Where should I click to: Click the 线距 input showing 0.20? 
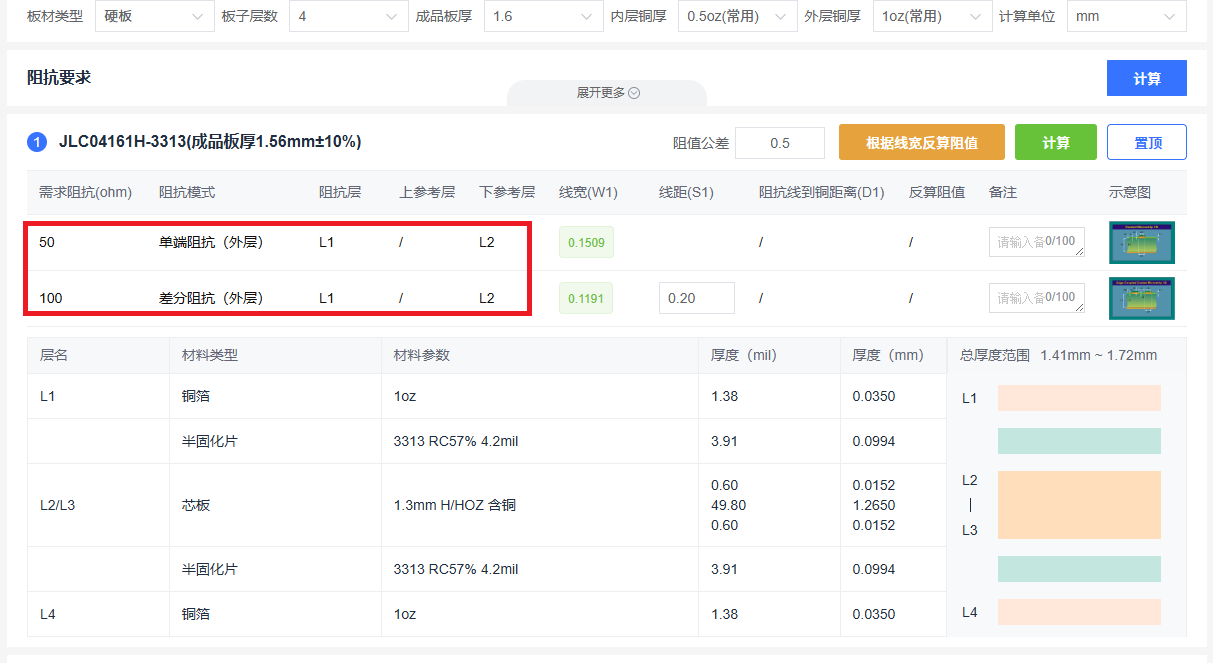(696, 298)
